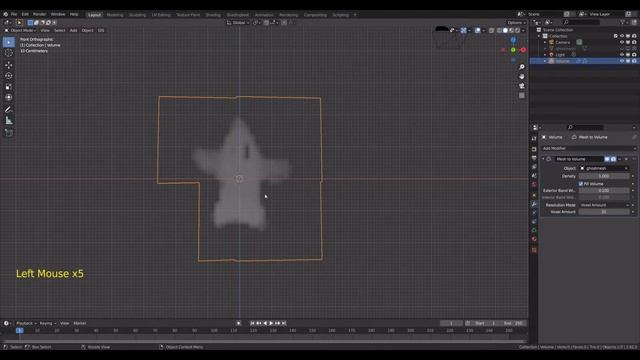This screenshot has height=360, width=640.
Task: Open the Tool properties tab icon
Action: click(534, 139)
